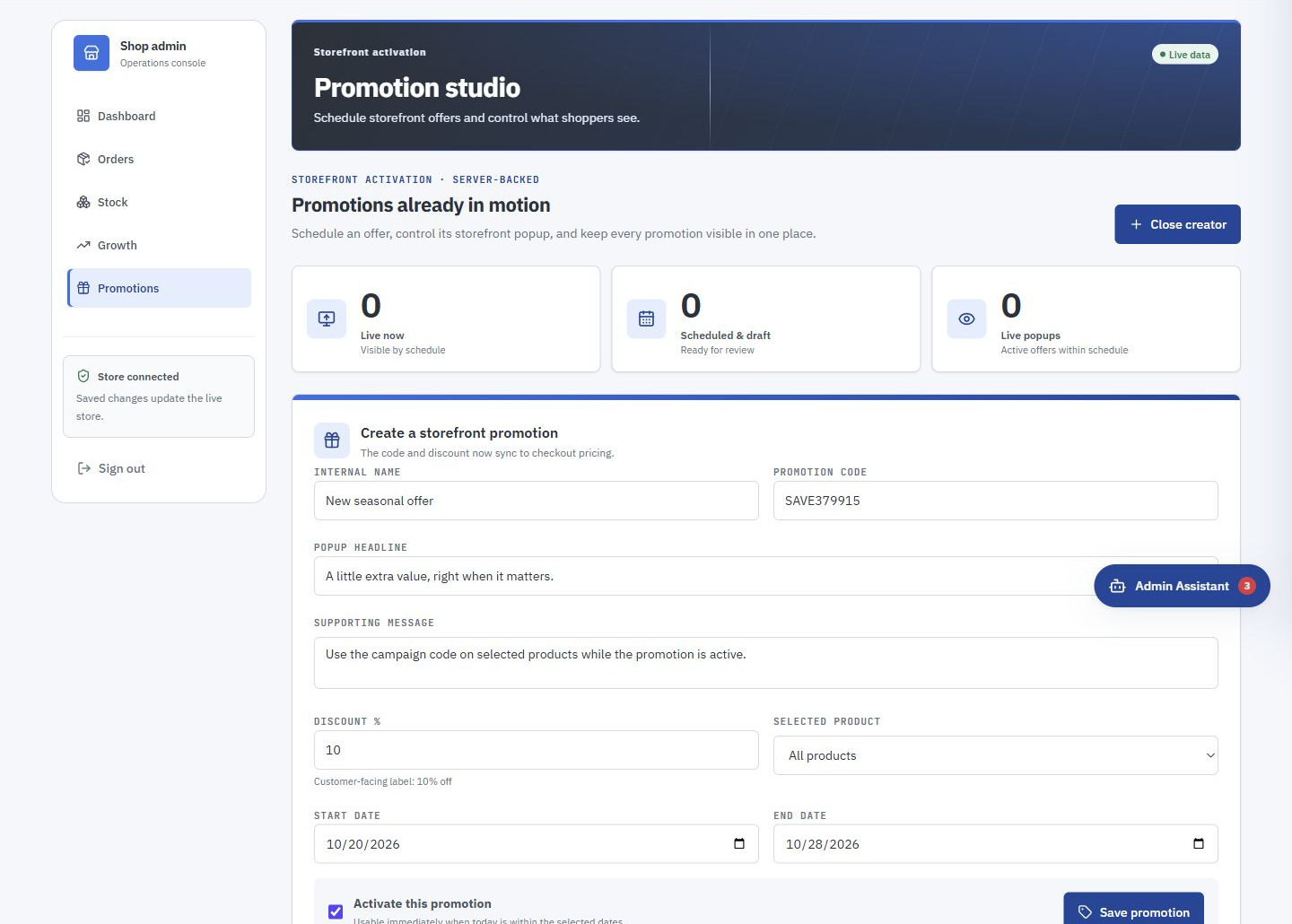The height and width of the screenshot is (924, 1292).
Task: Click the Promotion studio heading
Action: click(x=417, y=88)
